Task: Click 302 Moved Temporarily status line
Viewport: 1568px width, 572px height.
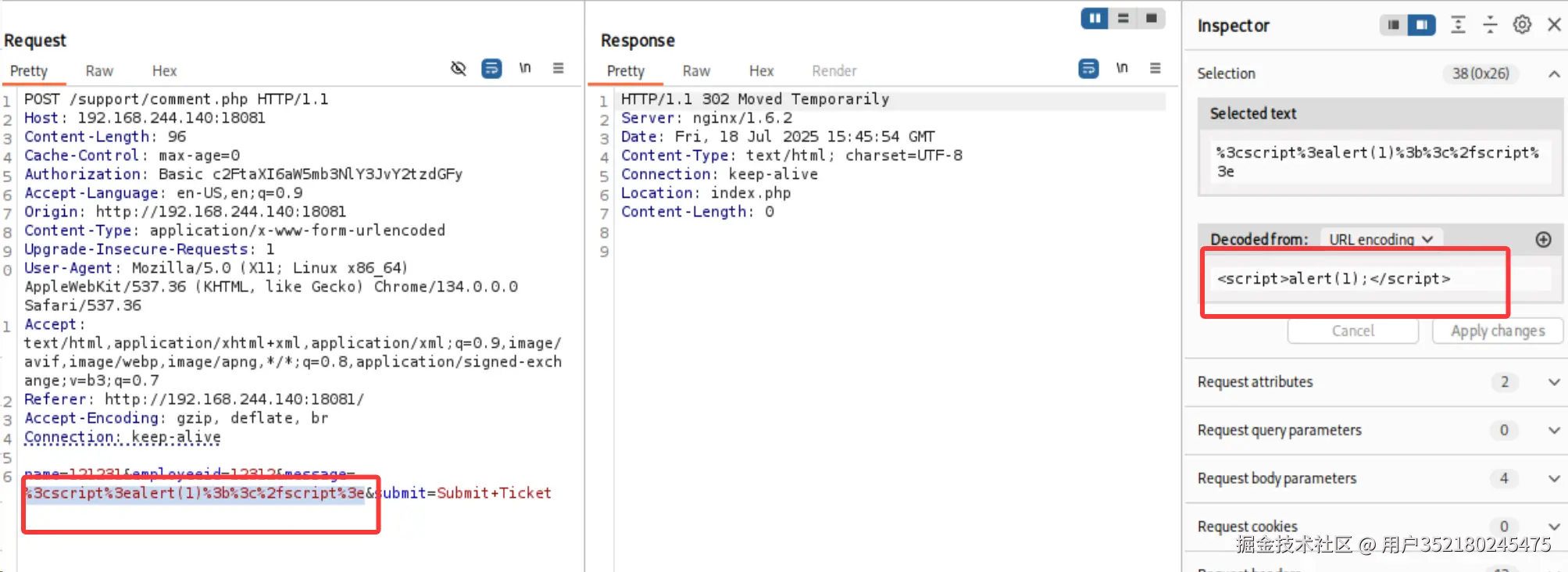Action: tap(755, 99)
